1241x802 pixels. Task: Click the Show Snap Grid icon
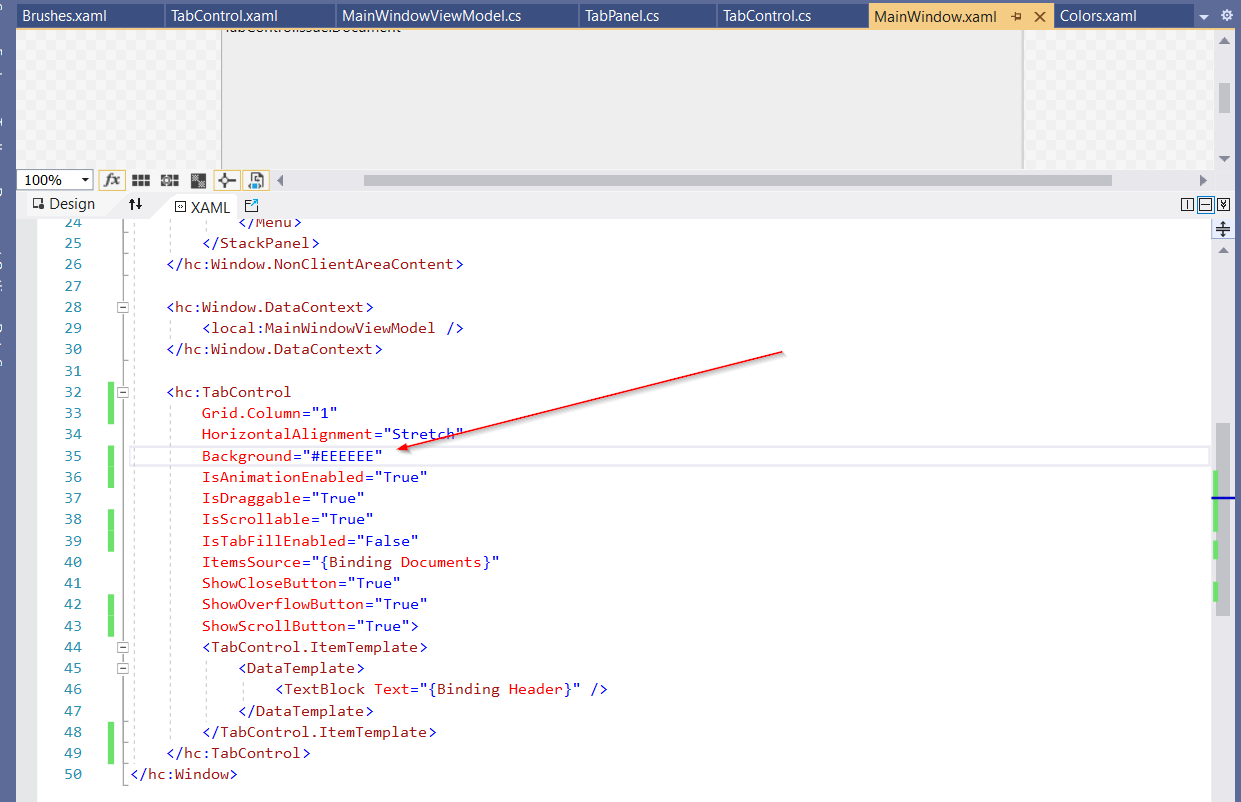[140, 180]
